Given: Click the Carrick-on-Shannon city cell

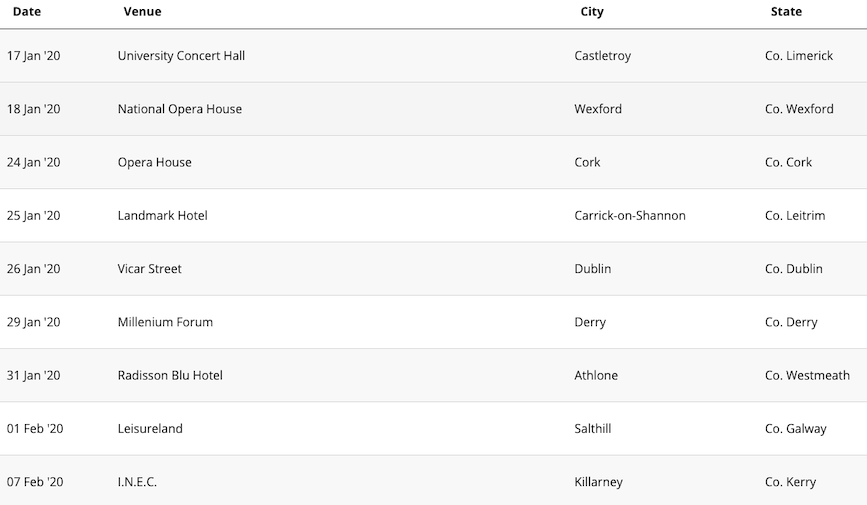Looking at the screenshot, I should coord(630,216).
